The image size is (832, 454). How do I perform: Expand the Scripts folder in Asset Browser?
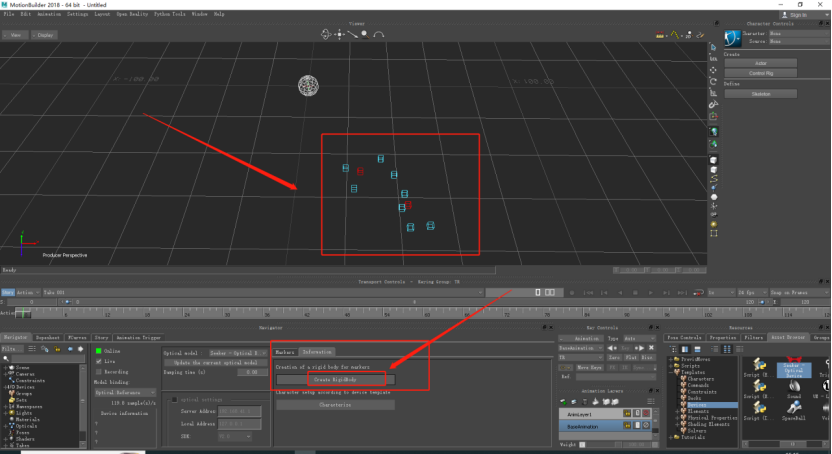coord(671,366)
